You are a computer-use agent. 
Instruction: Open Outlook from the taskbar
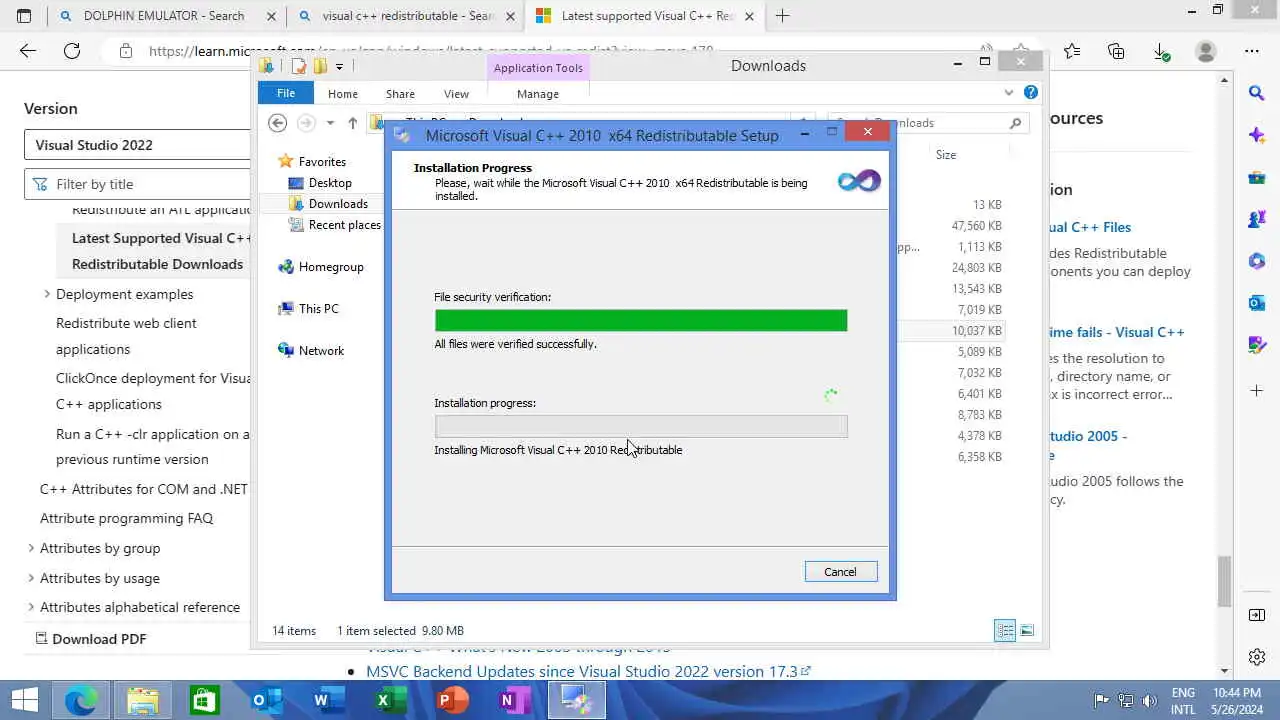pos(265,700)
